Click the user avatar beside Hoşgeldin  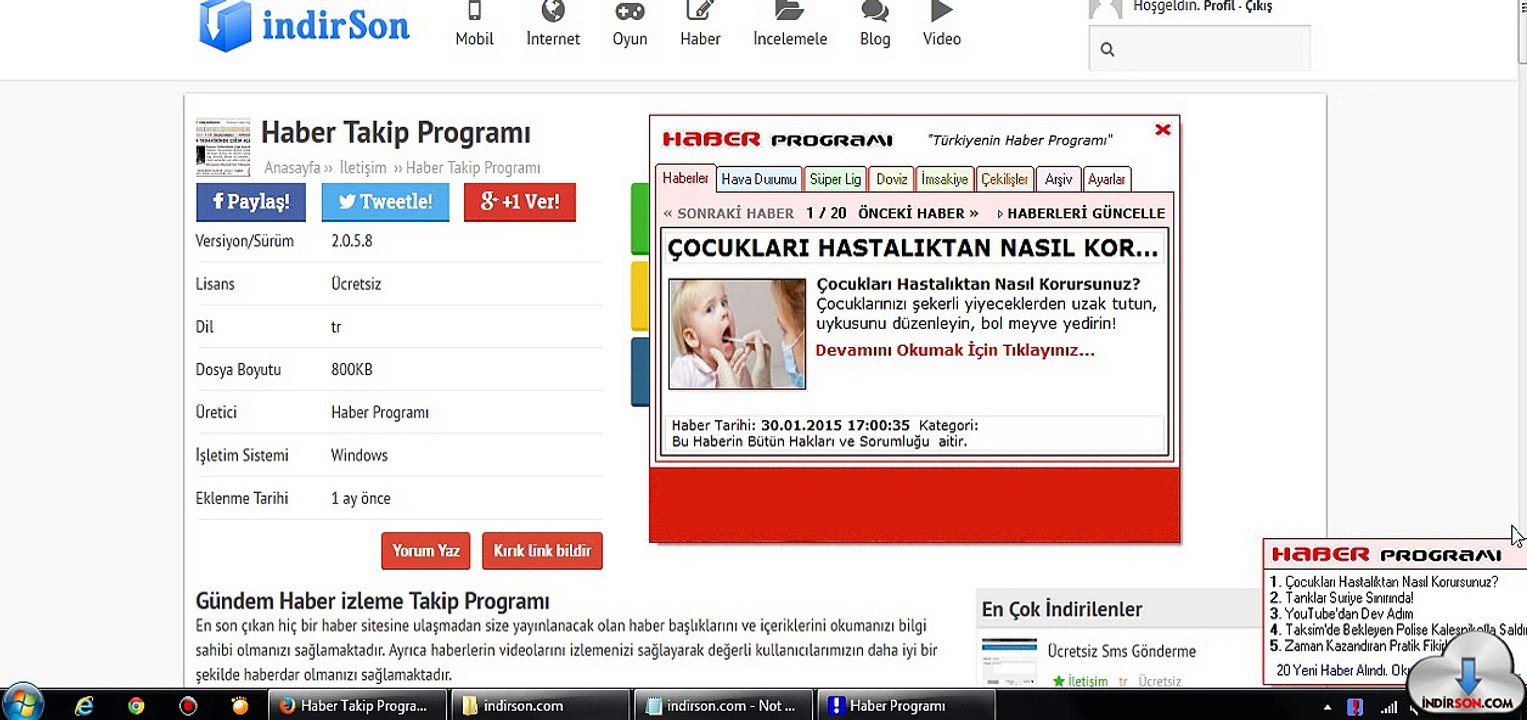1105,9
